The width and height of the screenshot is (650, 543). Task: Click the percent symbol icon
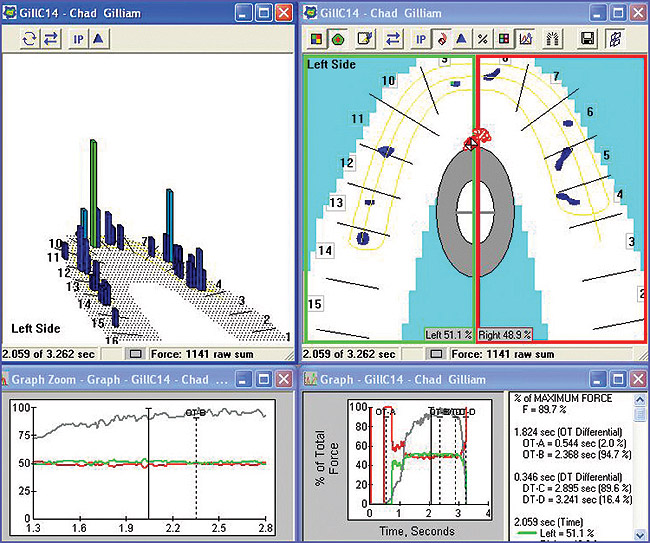[x=482, y=40]
